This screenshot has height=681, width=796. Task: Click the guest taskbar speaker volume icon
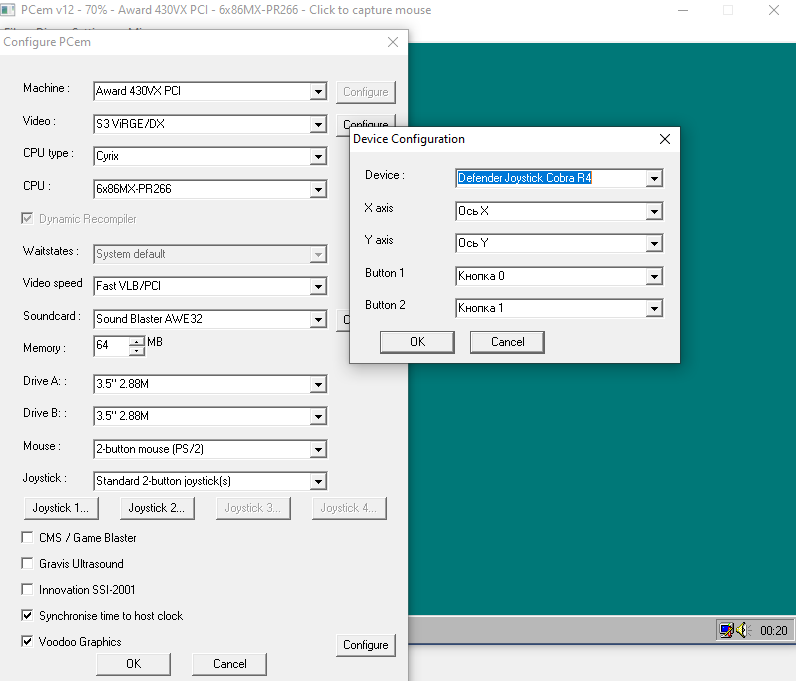pyautogui.click(x=743, y=630)
